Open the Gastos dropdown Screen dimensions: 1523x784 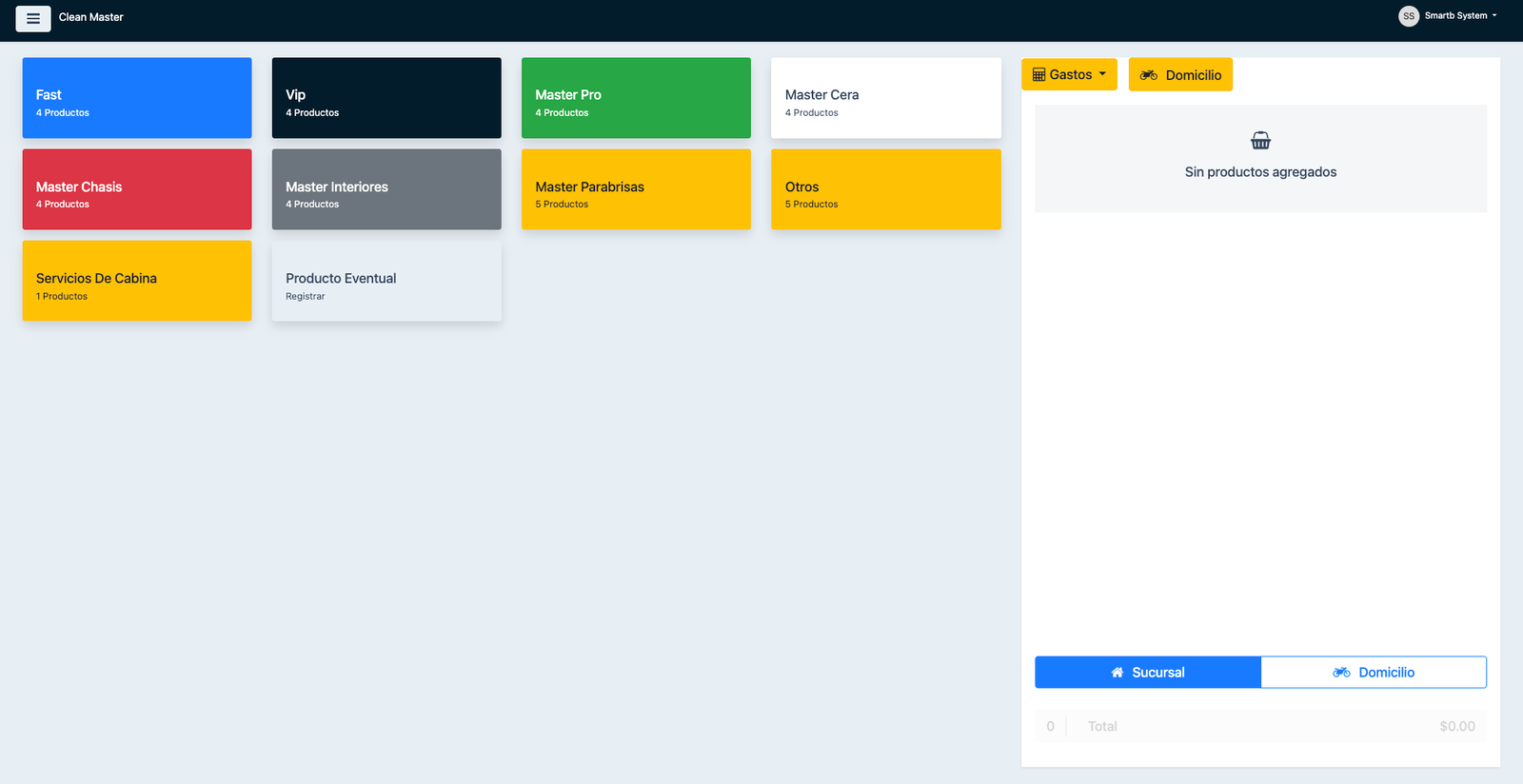1069,74
